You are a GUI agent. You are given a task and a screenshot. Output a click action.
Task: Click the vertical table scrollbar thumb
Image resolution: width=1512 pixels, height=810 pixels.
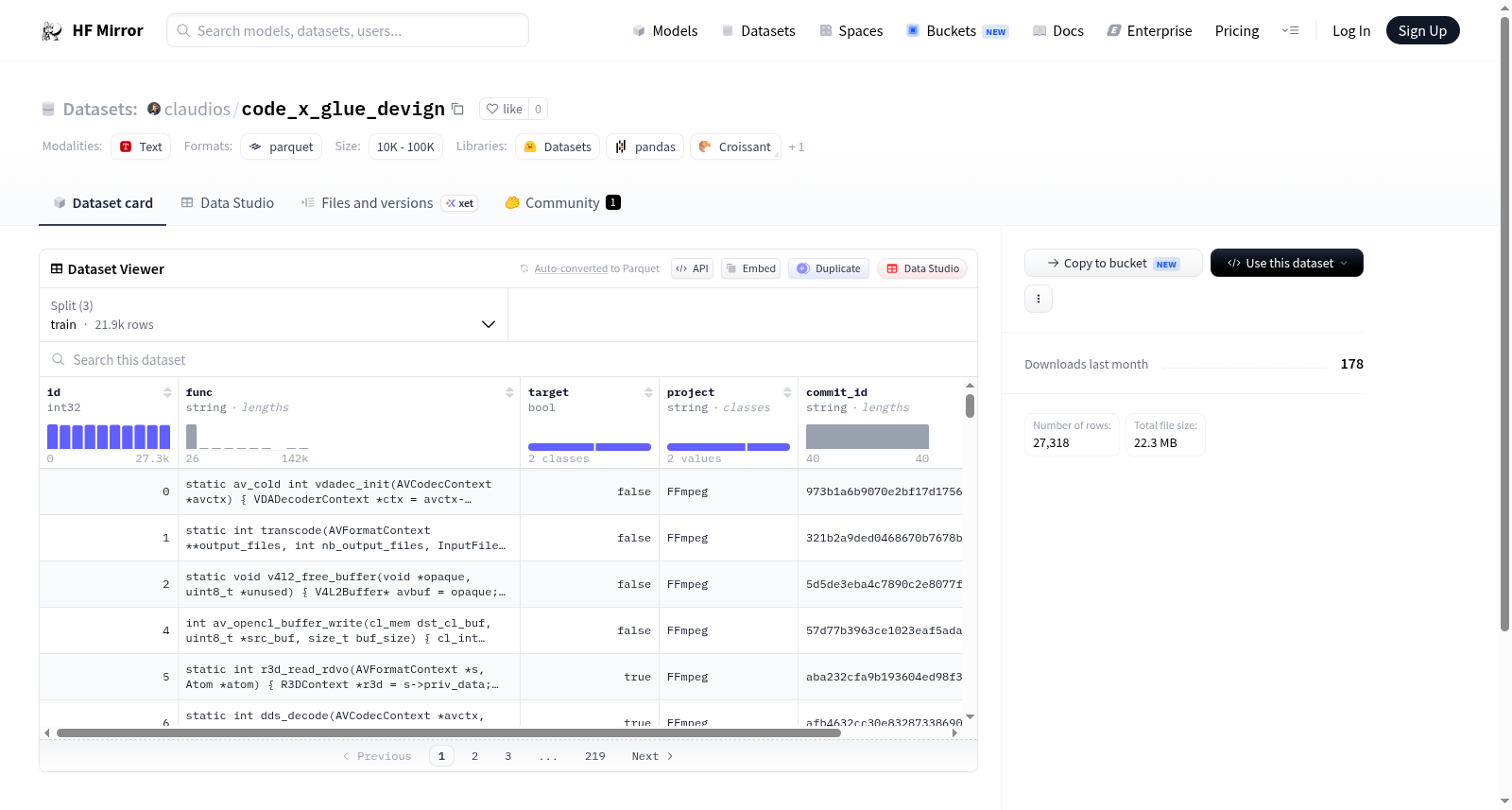tap(970, 405)
